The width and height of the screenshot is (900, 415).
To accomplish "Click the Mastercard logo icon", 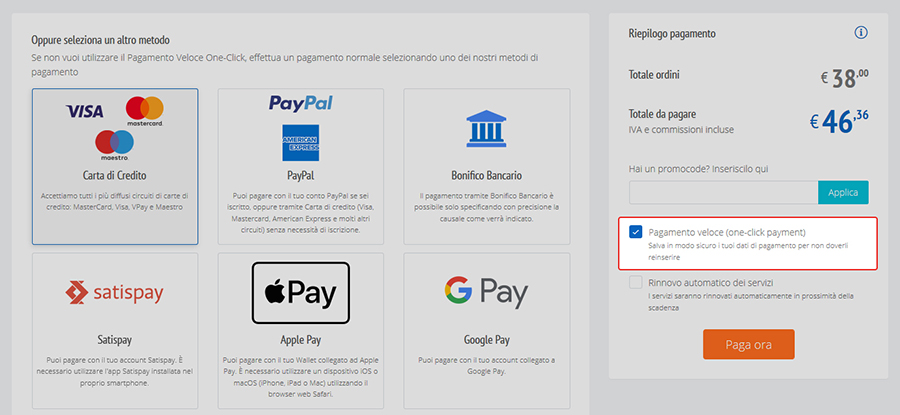I will click(145, 111).
